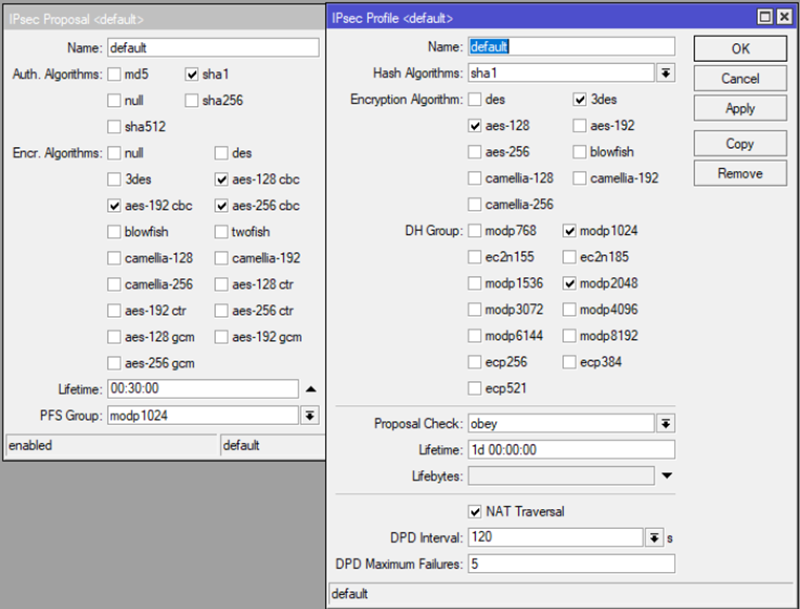Screen dimensions: 800x609
Task: Click the Copy button
Action: point(740,144)
